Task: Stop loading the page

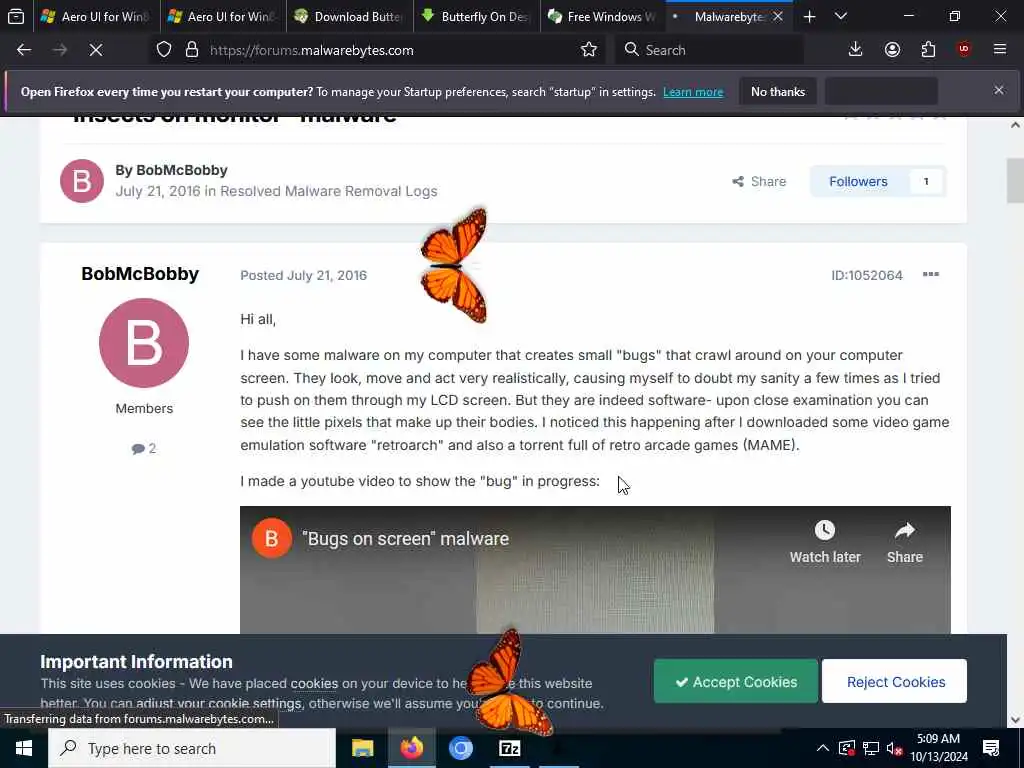Action: pos(96,50)
